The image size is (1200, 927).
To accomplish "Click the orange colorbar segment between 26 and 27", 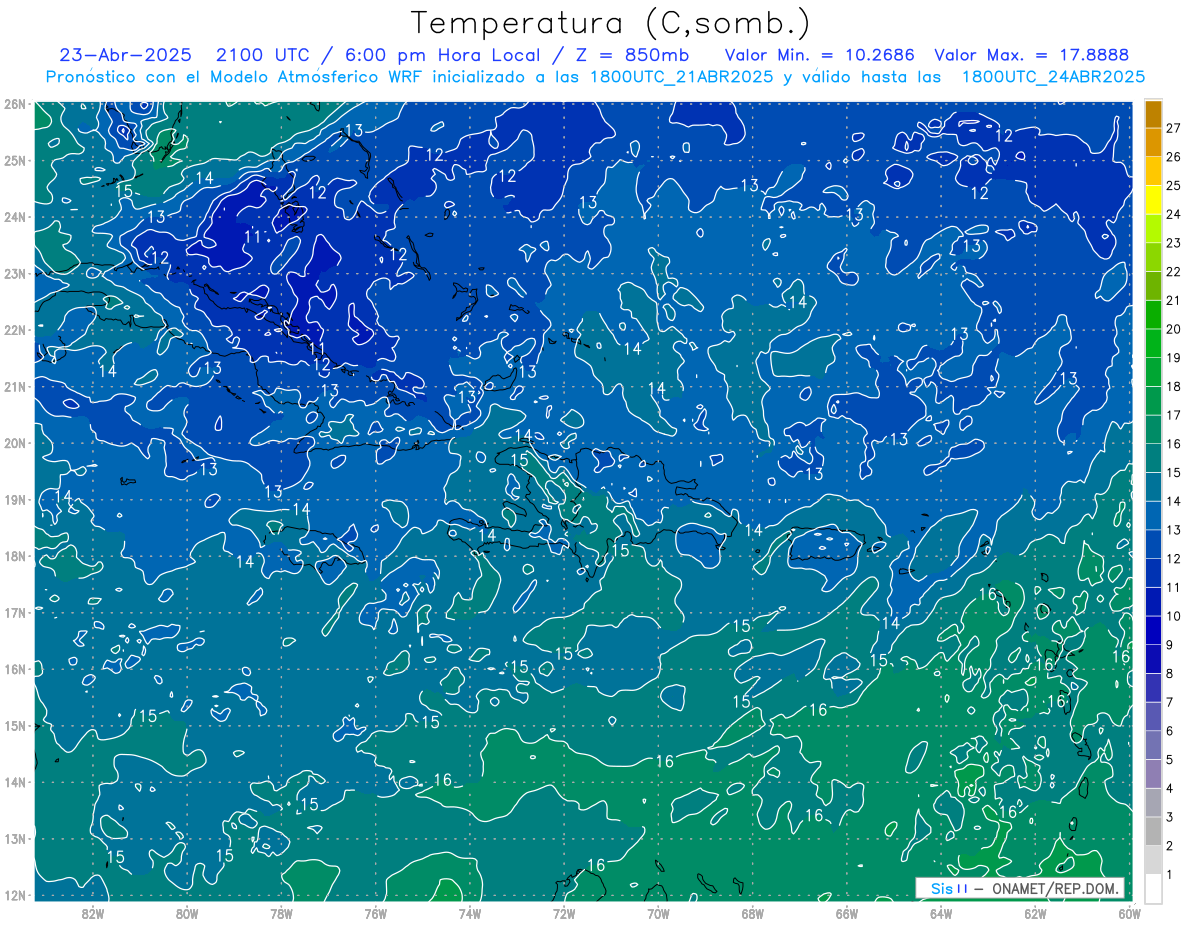I will click(1153, 142).
